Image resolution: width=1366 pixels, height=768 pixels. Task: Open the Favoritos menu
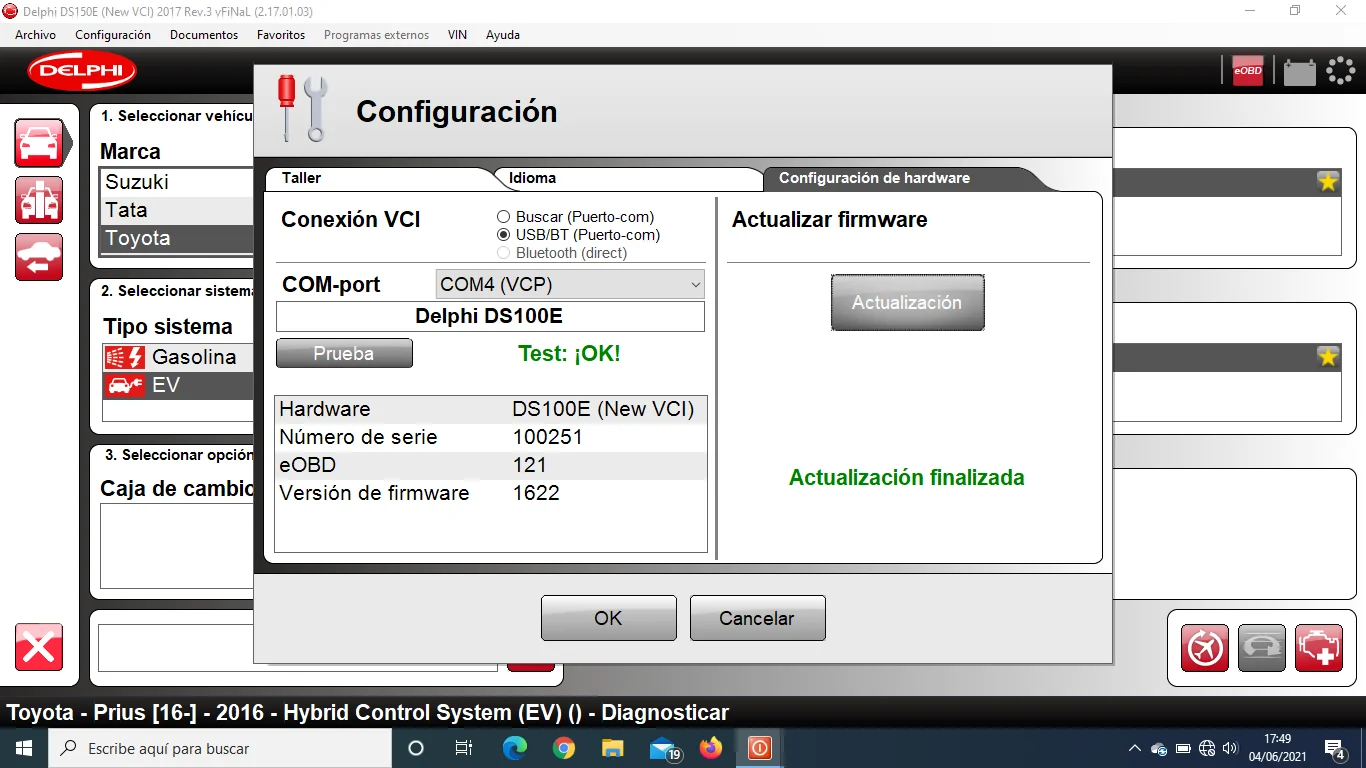pyautogui.click(x=281, y=35)
